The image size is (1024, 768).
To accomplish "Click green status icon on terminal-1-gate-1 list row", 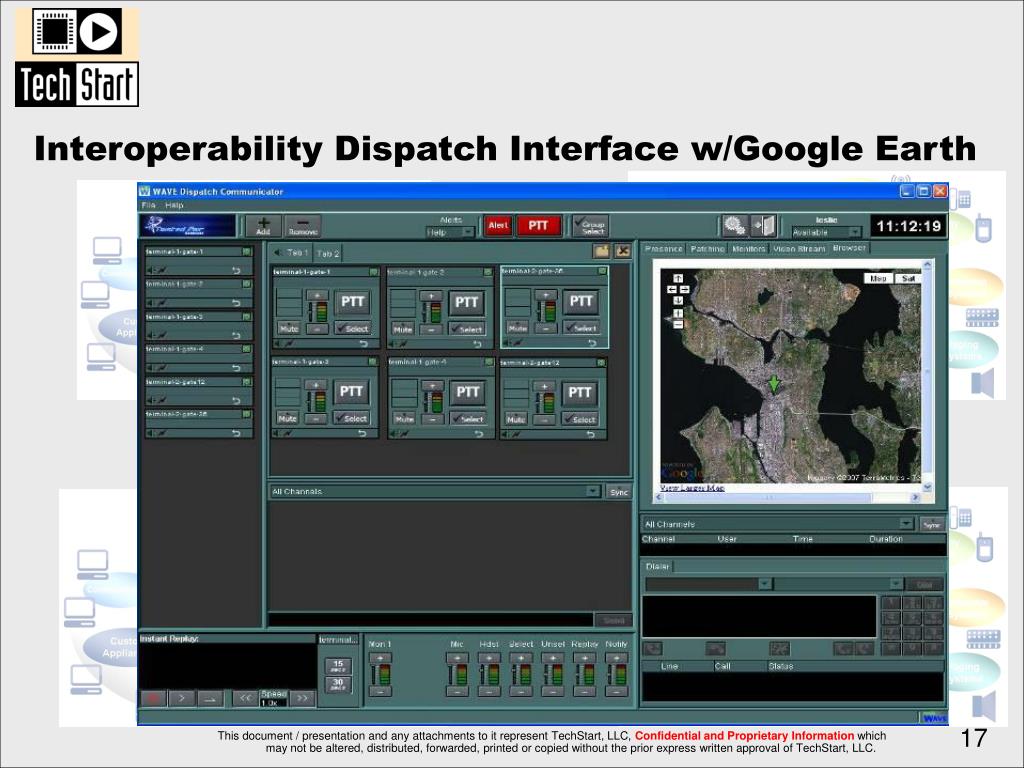I will coord(247,251).
